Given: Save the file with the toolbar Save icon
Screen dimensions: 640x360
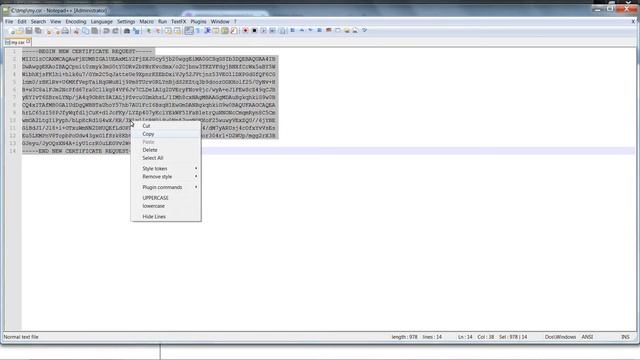Looking at the screenshot, I should click(x=29, y=31).
